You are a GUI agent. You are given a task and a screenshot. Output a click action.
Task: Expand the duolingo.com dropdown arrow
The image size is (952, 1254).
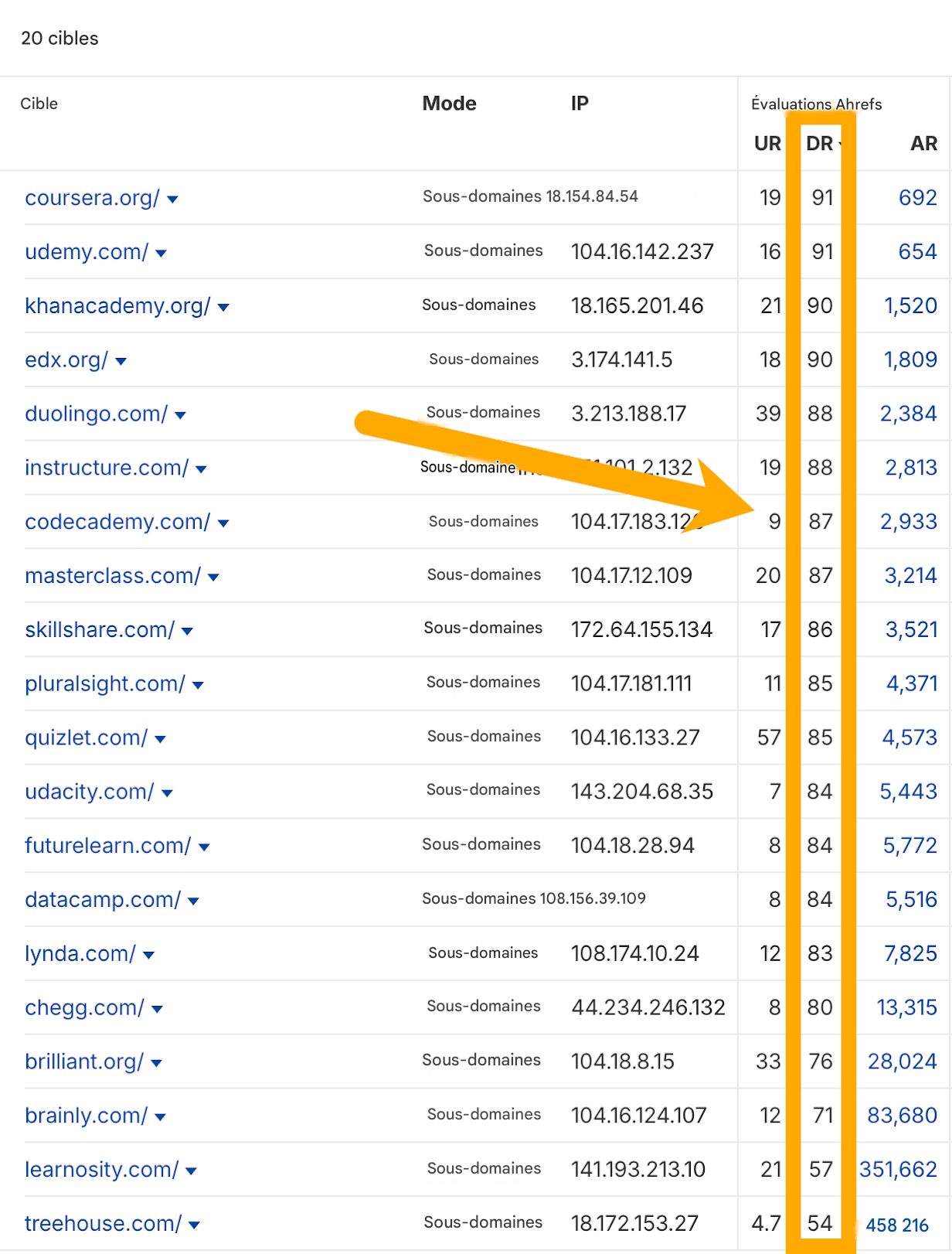pos(180,415)
